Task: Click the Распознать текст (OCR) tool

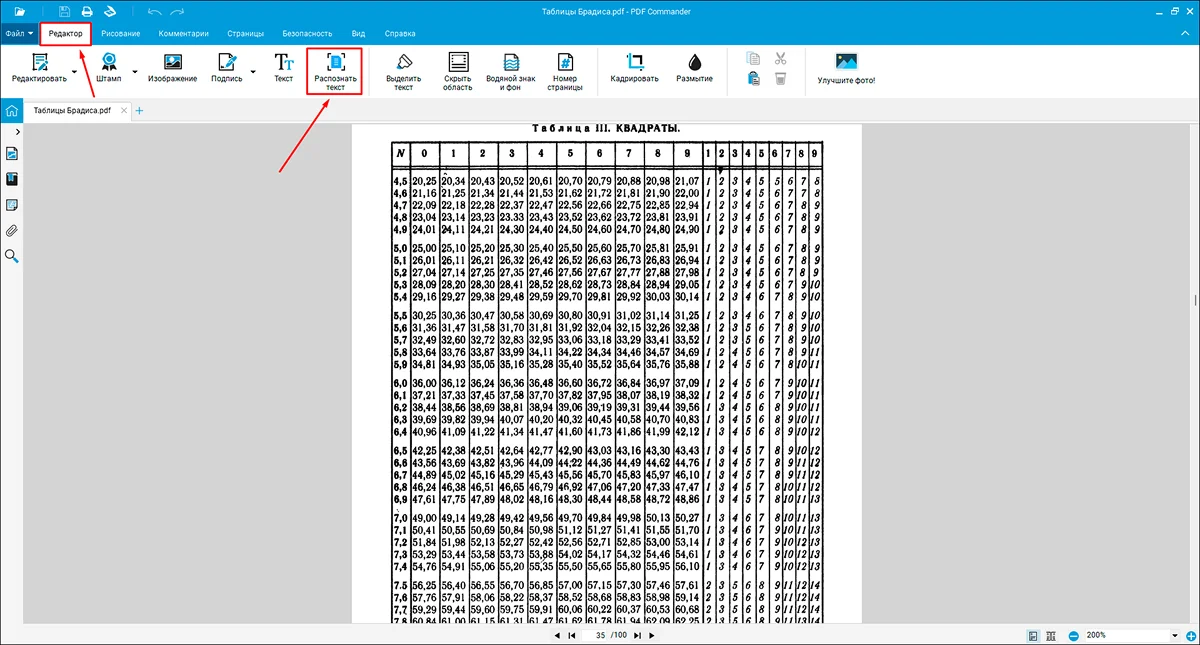Action: click(x=336, y=70)
